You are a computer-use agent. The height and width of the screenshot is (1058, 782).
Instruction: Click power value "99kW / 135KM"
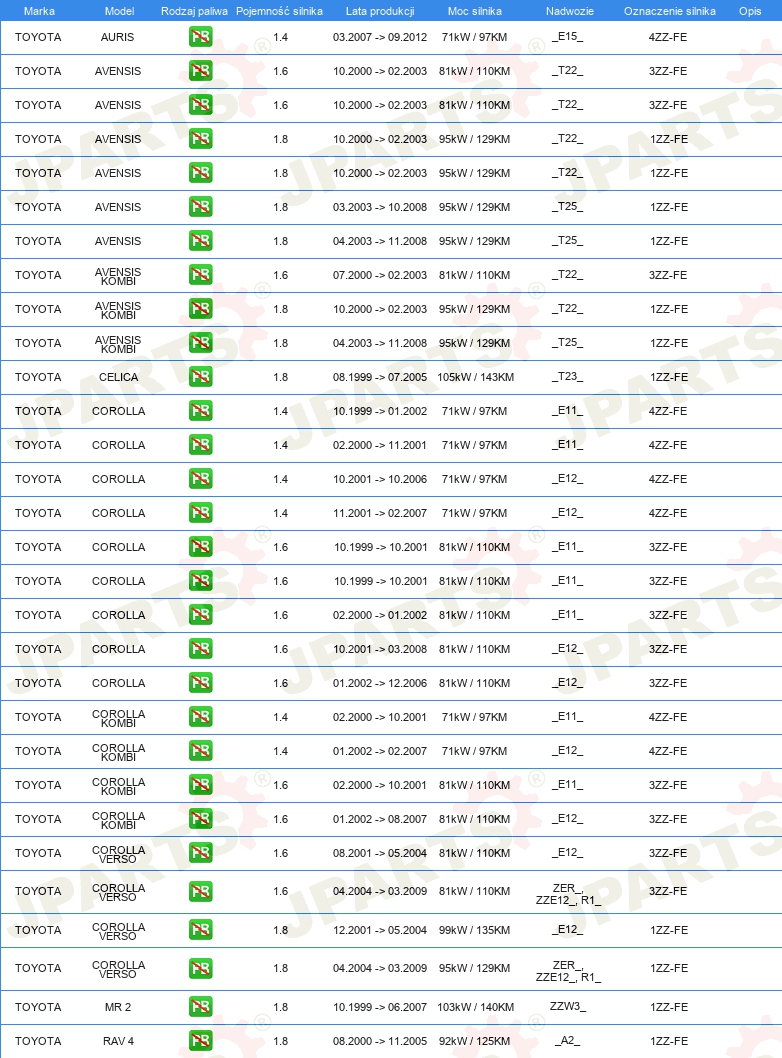click(x=474, y=930)
